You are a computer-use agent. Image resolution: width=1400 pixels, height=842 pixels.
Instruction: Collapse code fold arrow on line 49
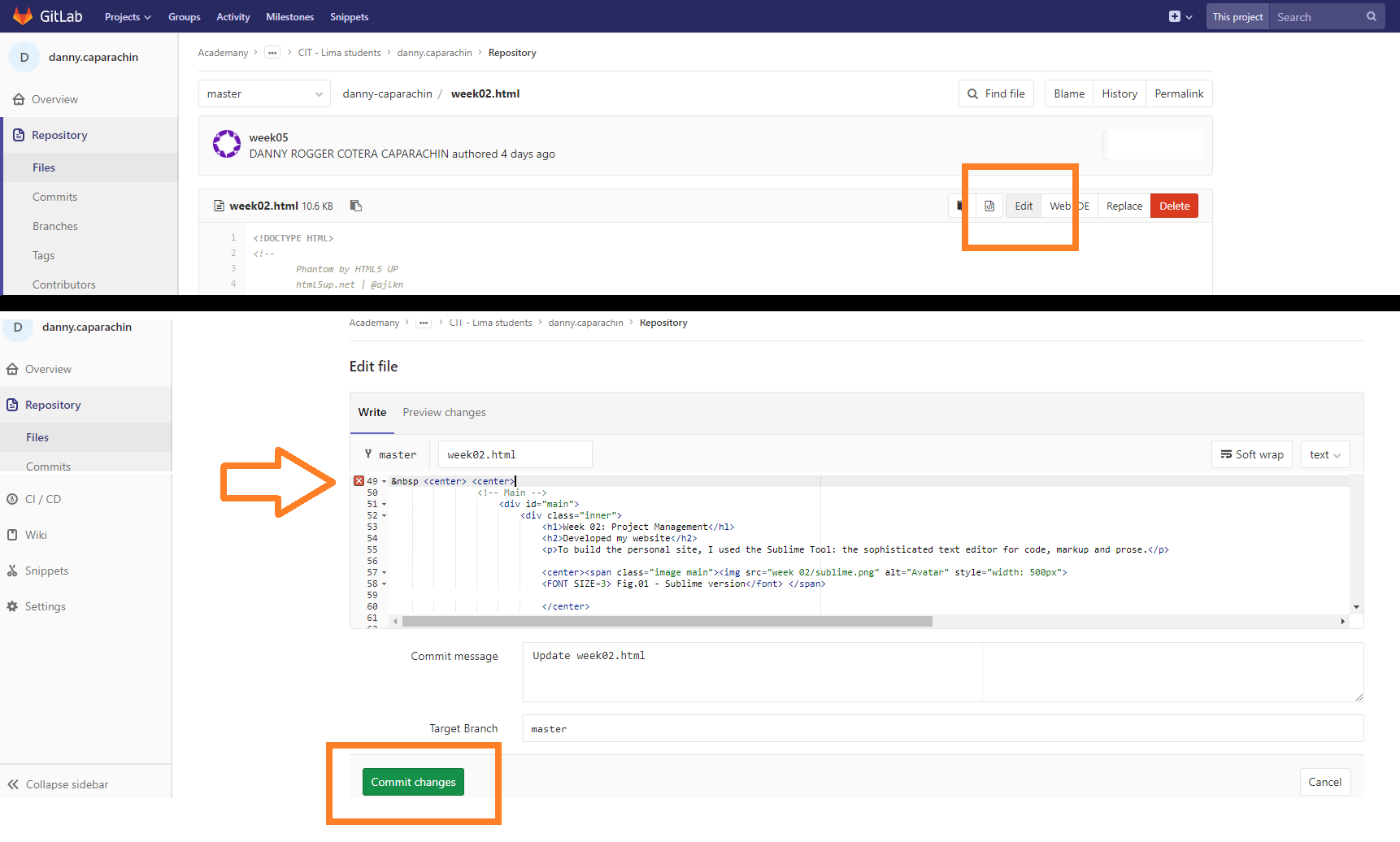(x=384, y=481)
